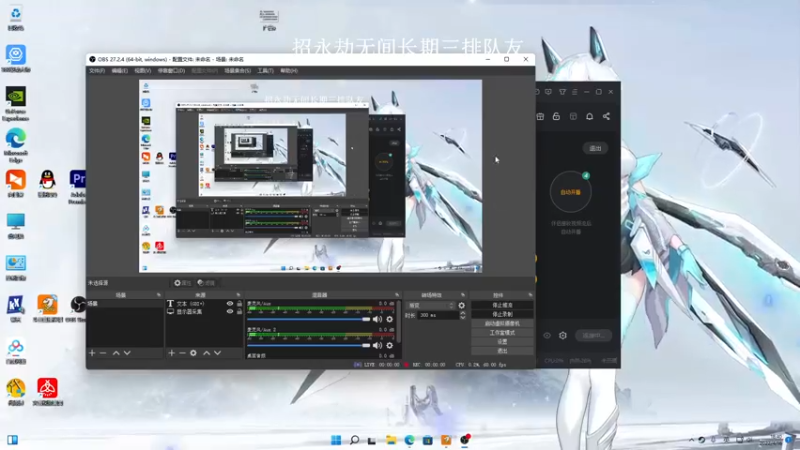This screenshot has height=450, width=800.
Task: Open the Docks menu in OBS
Action: coord(171,71)
